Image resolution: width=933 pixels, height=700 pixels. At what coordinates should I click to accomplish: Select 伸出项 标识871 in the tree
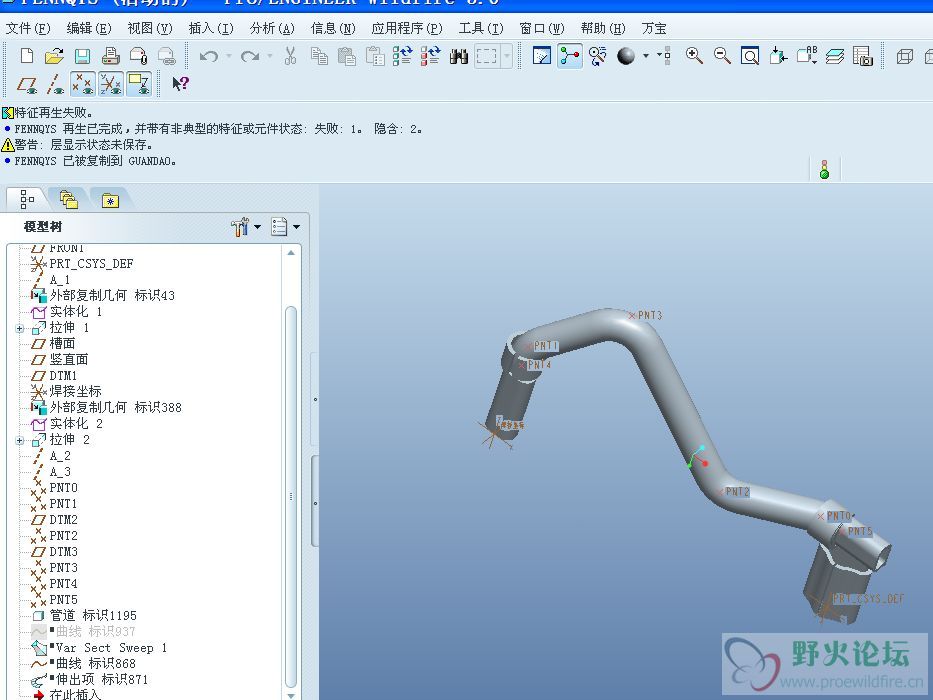click(x=102, y=680)
